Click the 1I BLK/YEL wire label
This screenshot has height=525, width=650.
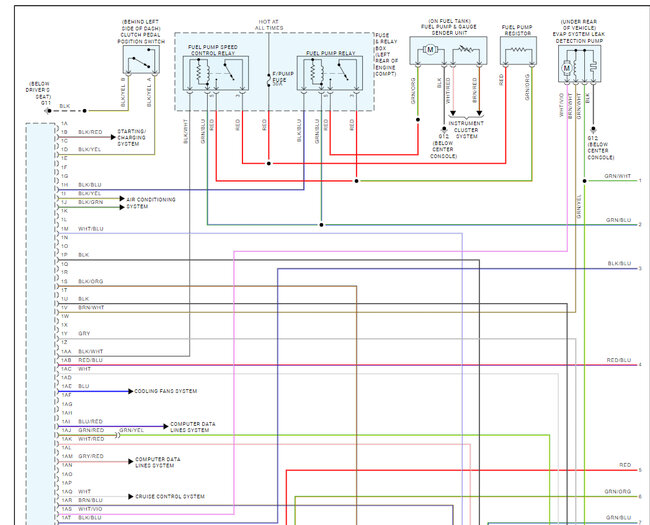pos(90,194)
